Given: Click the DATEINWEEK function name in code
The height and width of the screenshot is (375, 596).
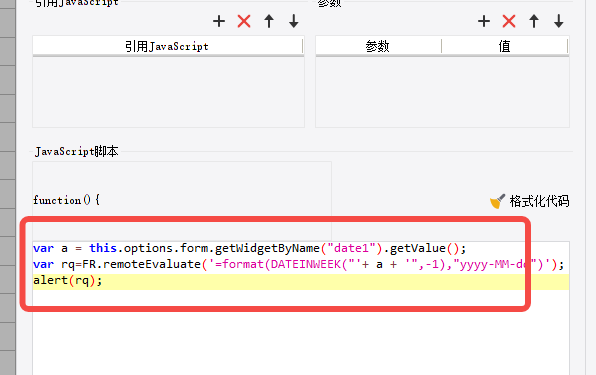Looking at the screenshot, I should 306,264.
